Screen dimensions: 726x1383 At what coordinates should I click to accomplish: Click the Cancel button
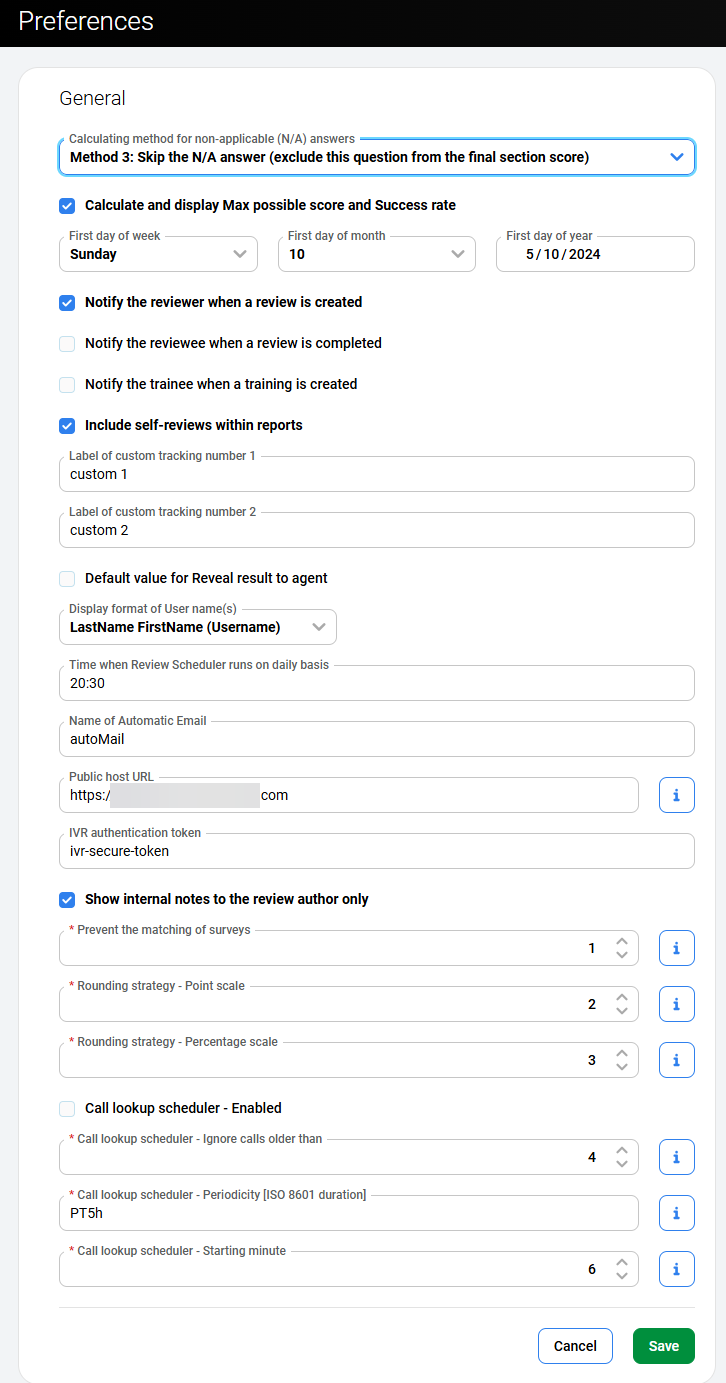coord(575,1346)
